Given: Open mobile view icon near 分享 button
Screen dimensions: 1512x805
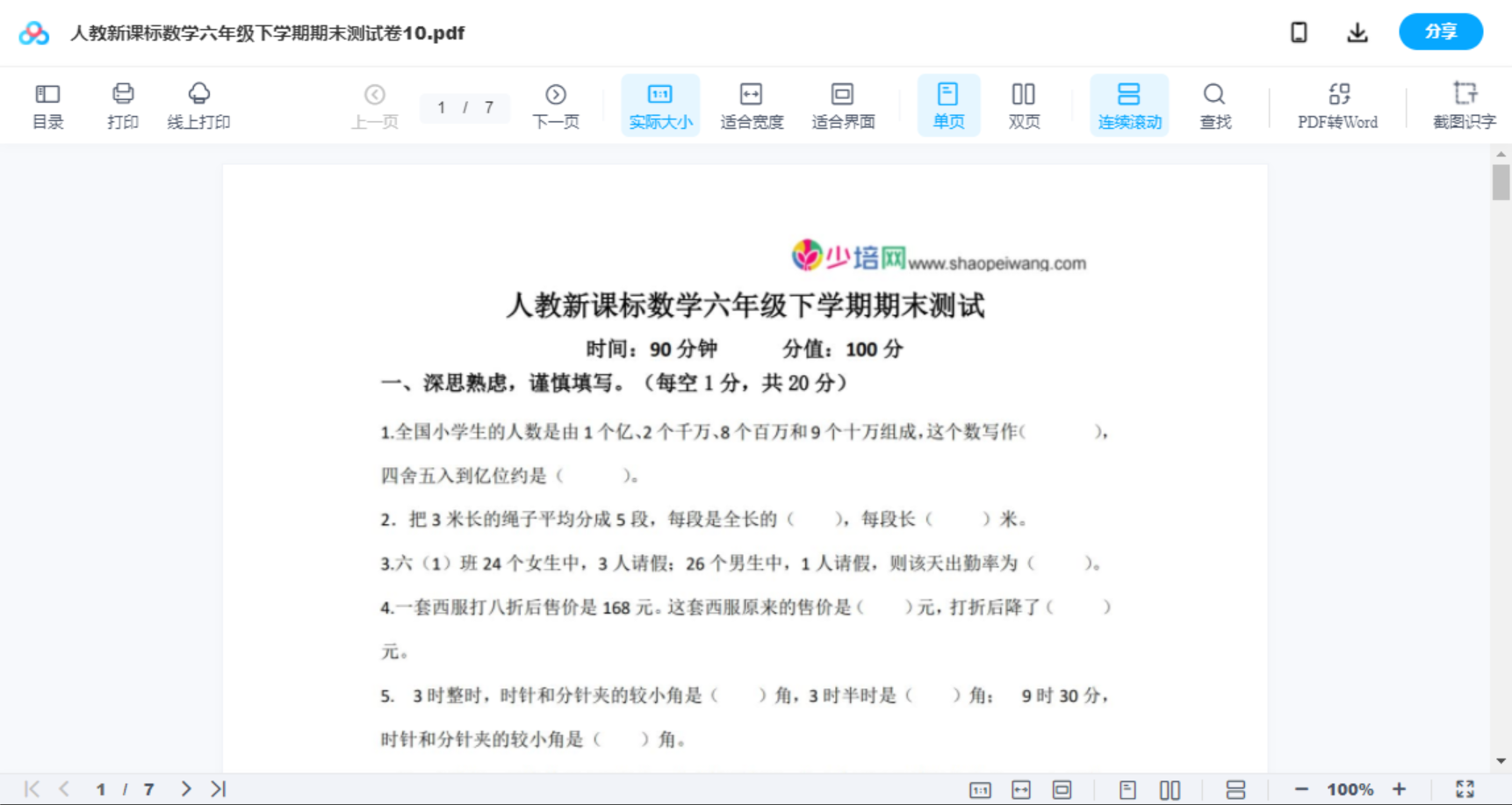Looking at the screenshot, I should pos(1299,32).
